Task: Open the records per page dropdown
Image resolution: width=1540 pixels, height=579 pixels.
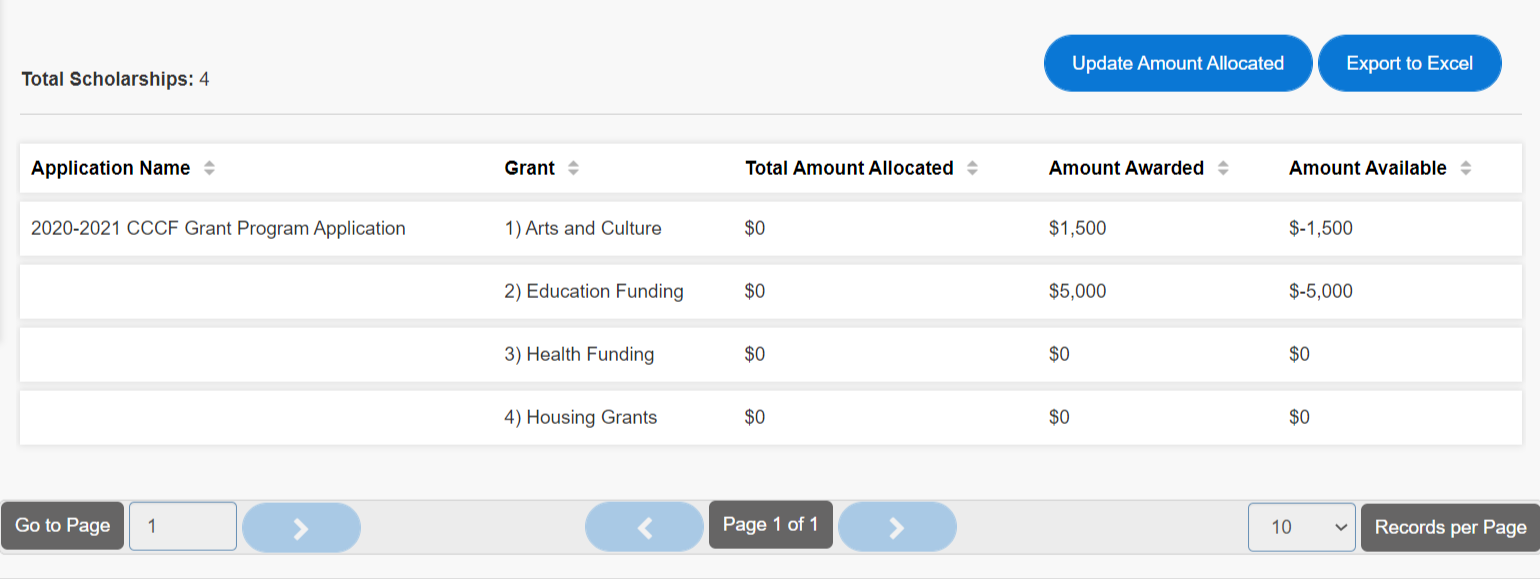Action: click(x=1301, y=527)
